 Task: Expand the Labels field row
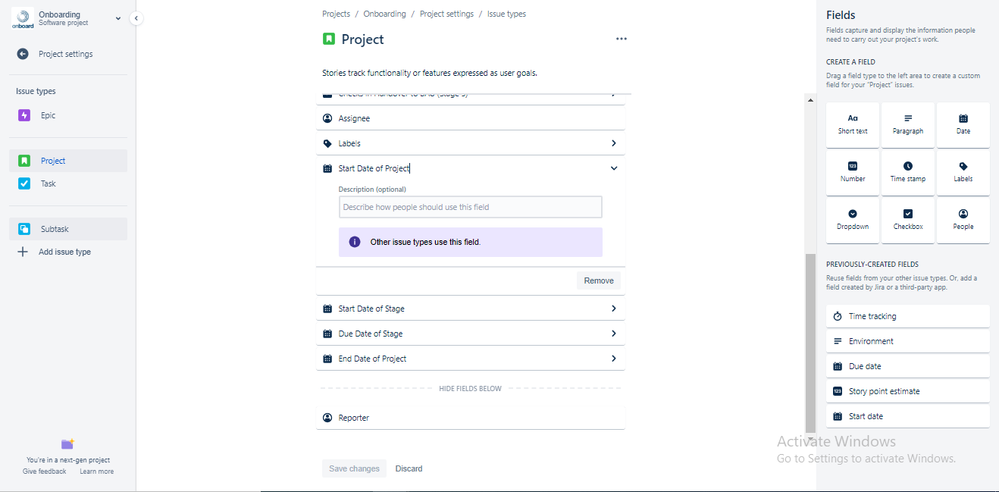pyautogui.click(x=613, y=144)
